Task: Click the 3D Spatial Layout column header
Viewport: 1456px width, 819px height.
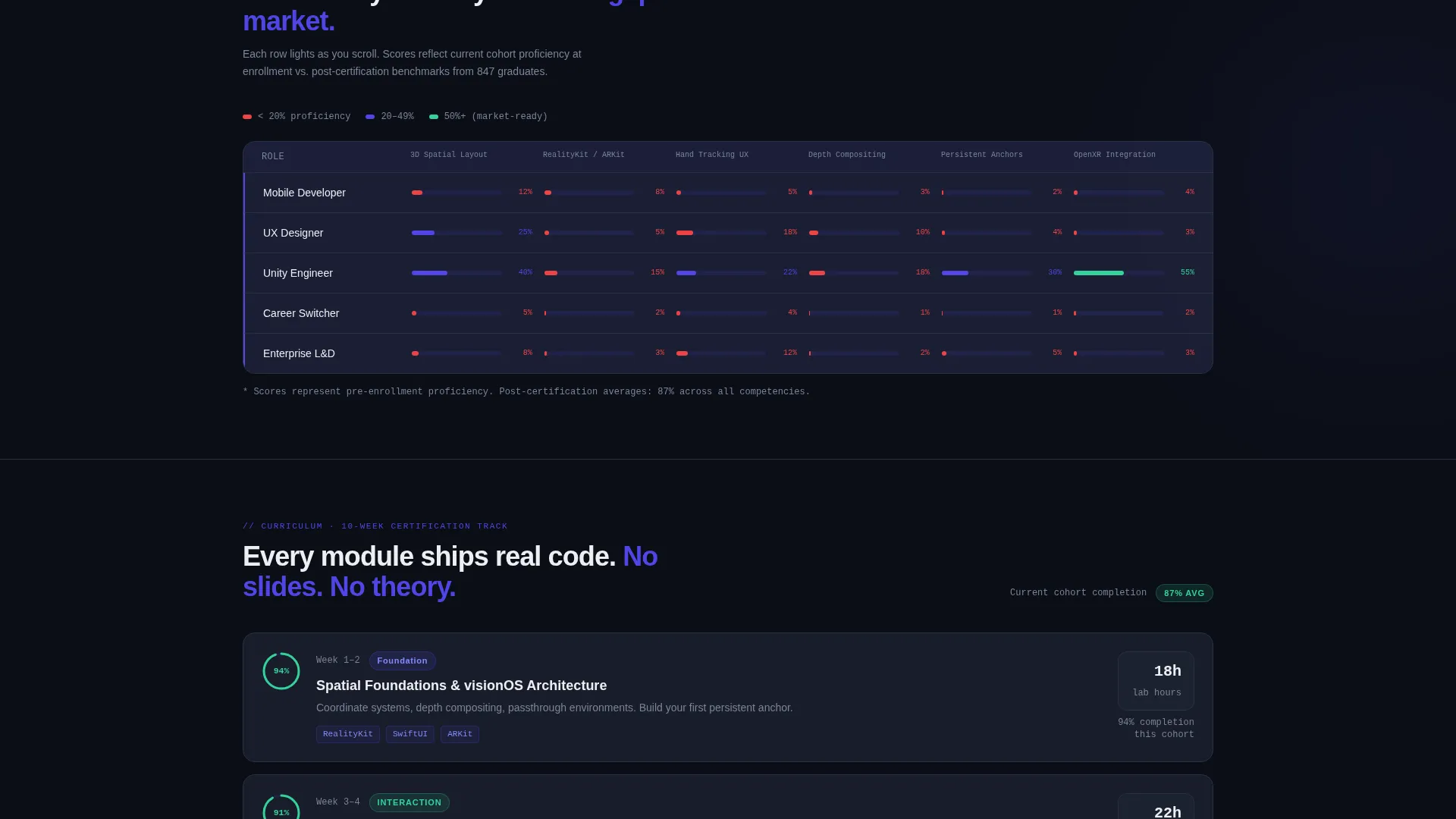Action: point(449,155)
